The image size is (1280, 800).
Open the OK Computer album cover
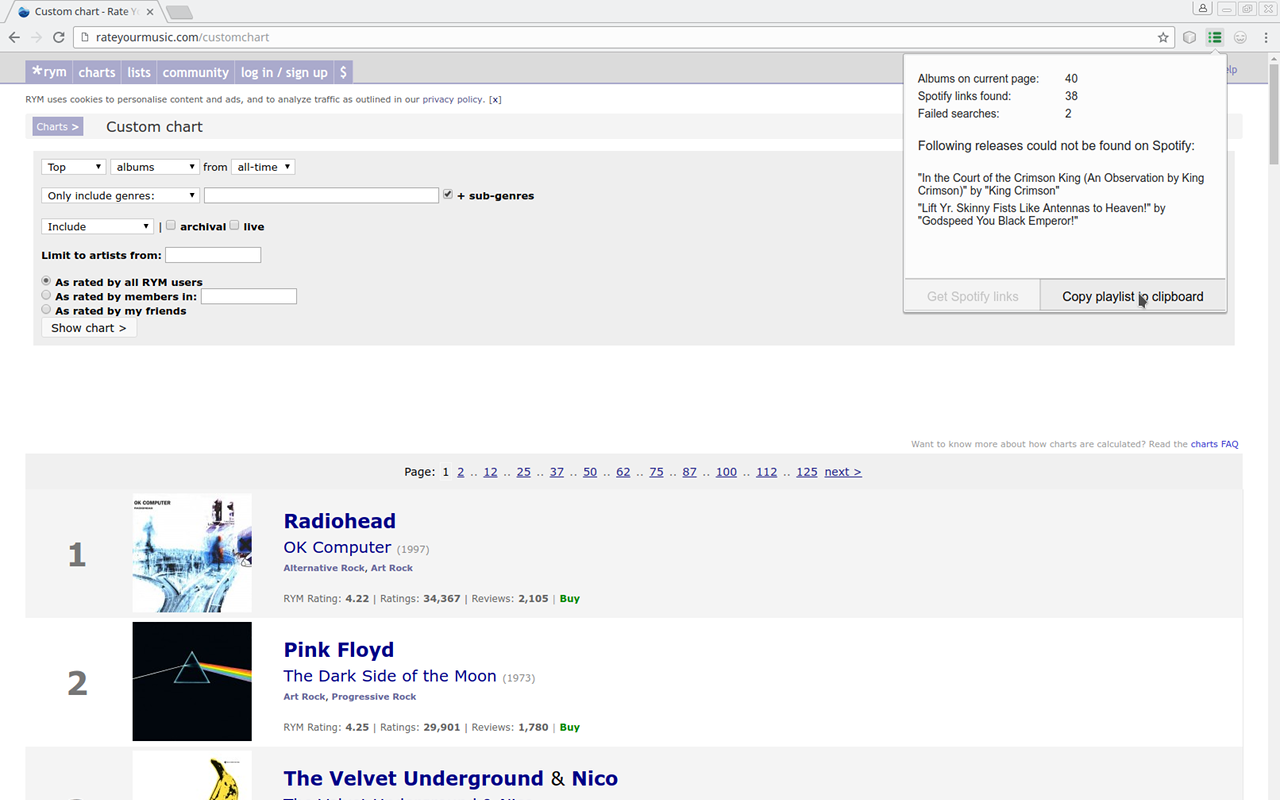[192, 553]
